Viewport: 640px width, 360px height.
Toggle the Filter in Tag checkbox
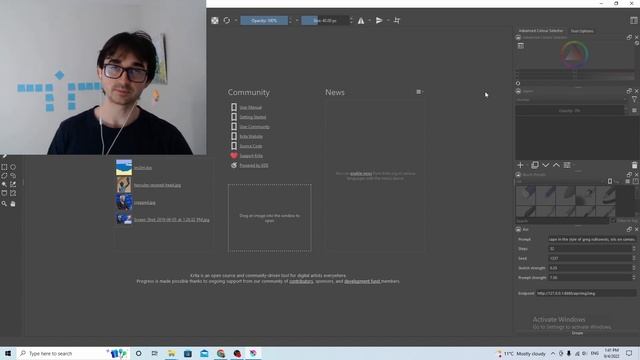613,220
